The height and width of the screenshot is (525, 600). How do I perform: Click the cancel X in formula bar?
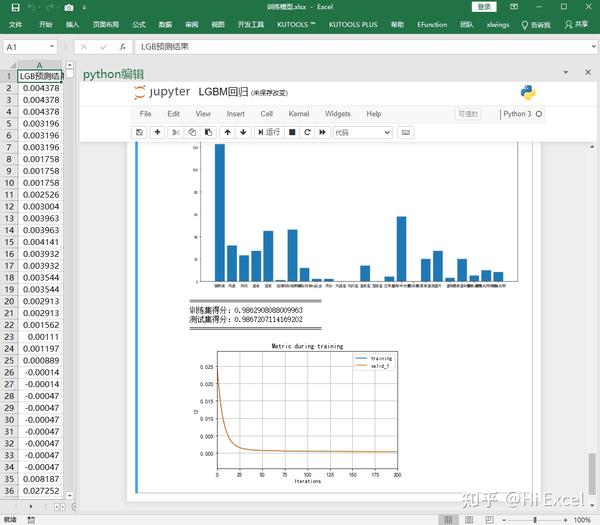pyautogui.click(x=84, y=47)
